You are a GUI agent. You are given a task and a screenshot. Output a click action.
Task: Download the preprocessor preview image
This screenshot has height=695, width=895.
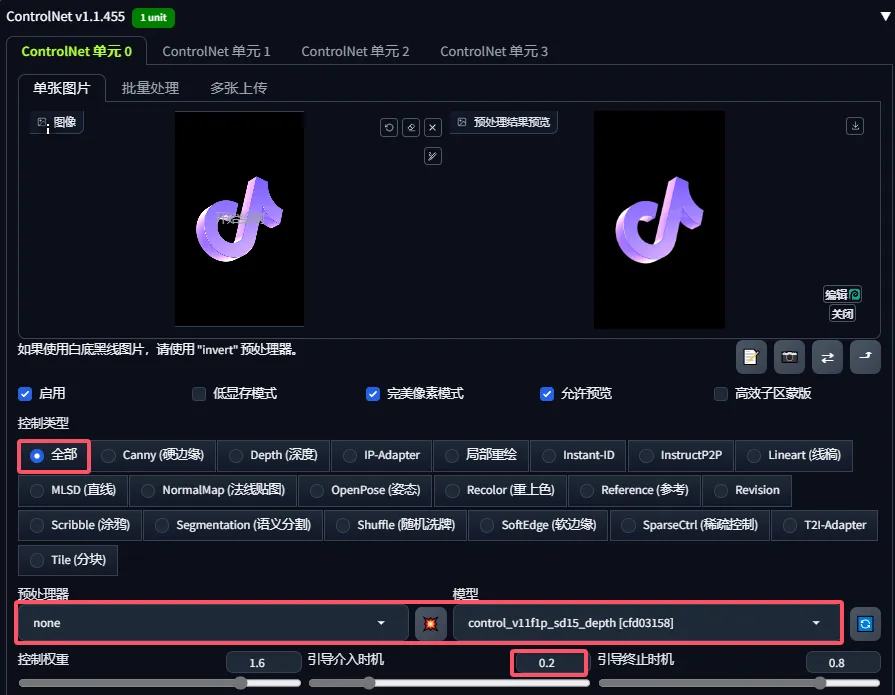click(854, 126)
